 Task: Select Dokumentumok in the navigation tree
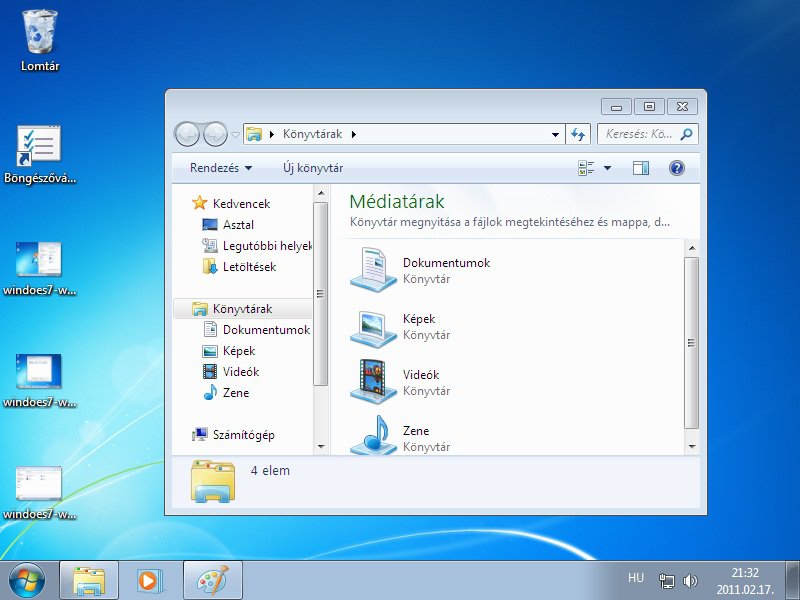[x=266, y=330]
